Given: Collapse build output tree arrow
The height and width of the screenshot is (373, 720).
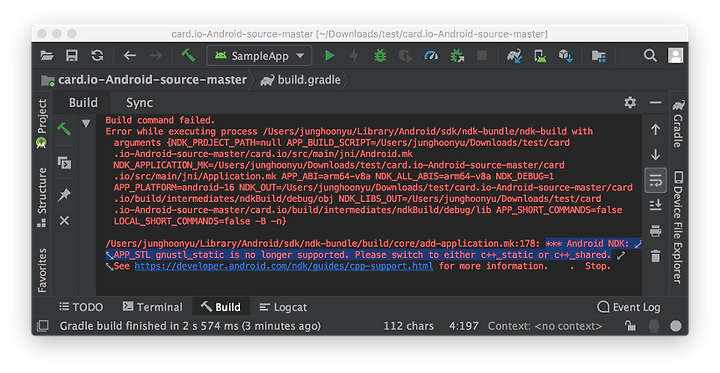Looking at the screenshot, I should tap(86, 123).
